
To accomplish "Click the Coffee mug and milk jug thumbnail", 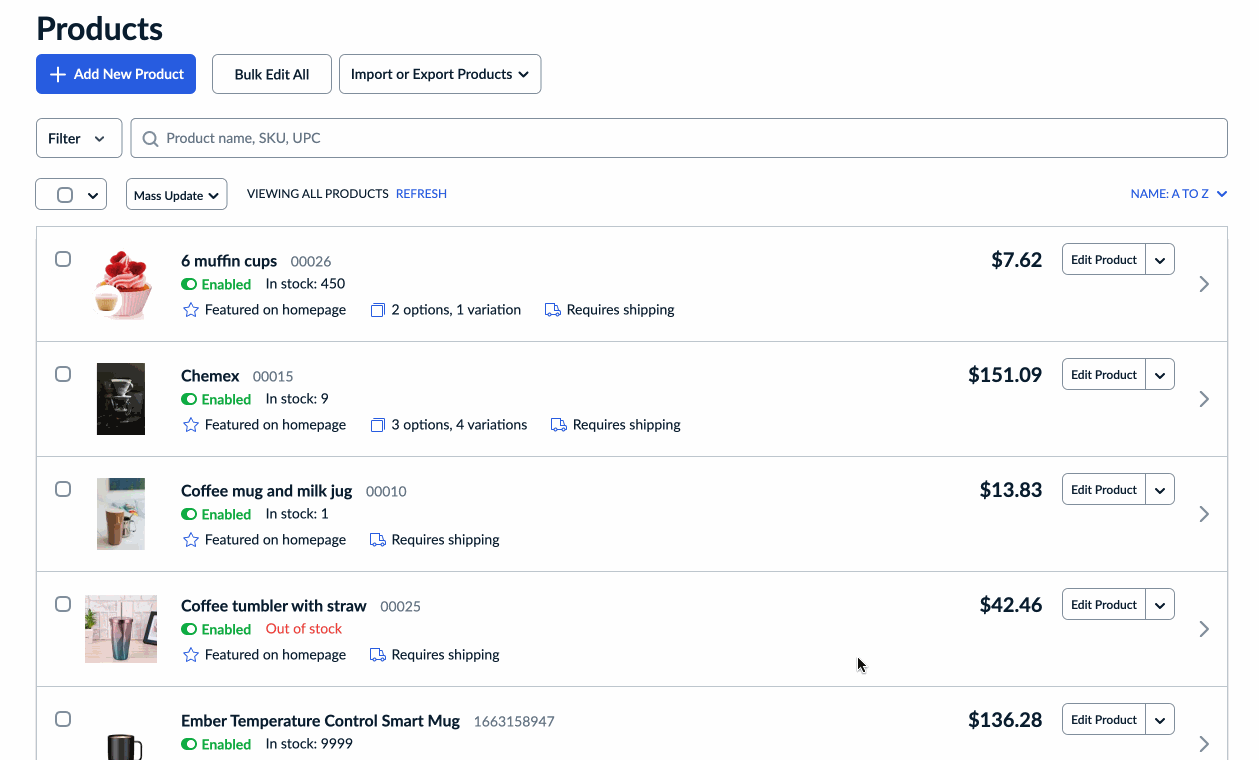I will [121, 514].
